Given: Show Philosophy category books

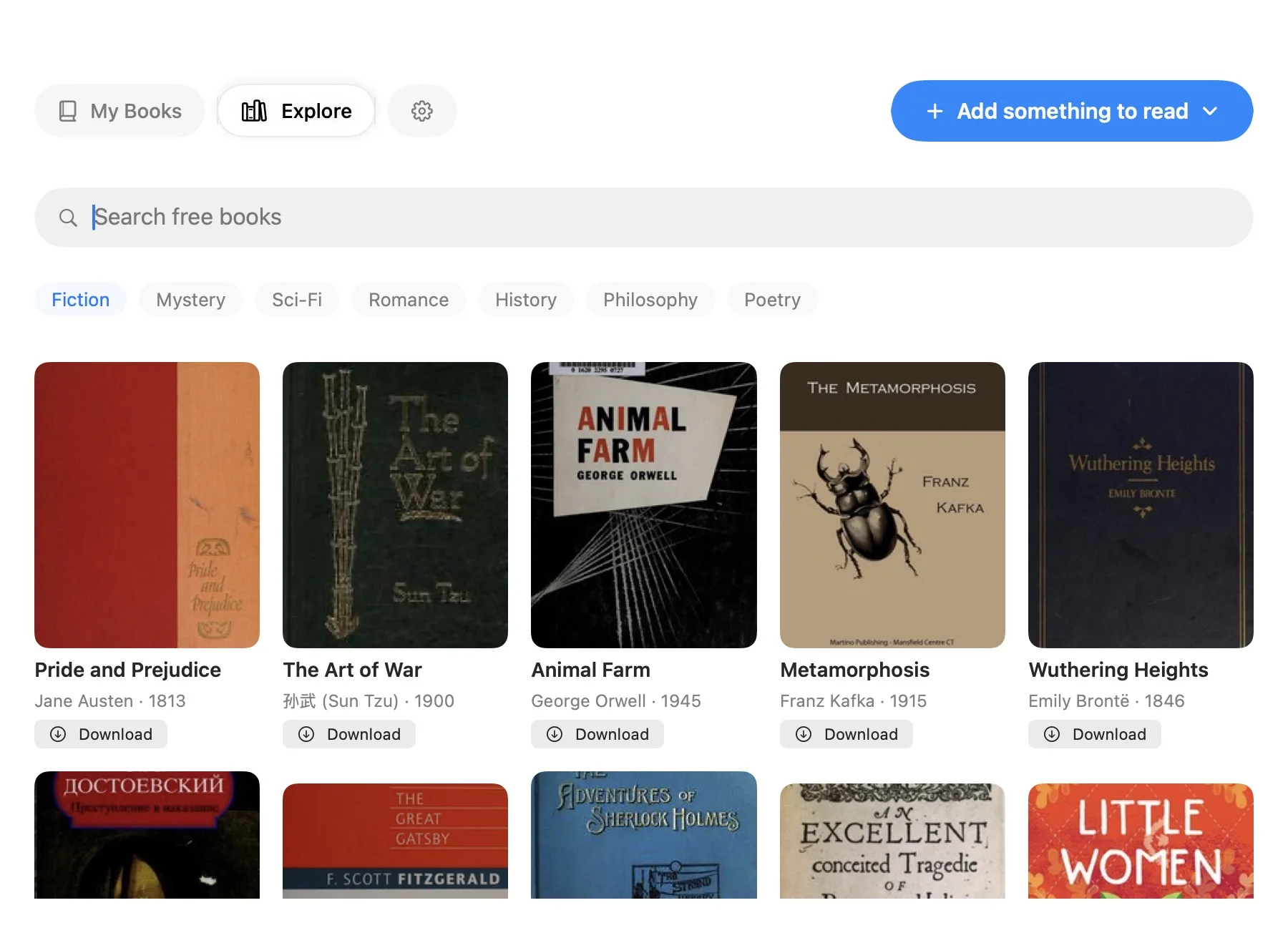Looking at the screenshot, I should pos(650,300).
